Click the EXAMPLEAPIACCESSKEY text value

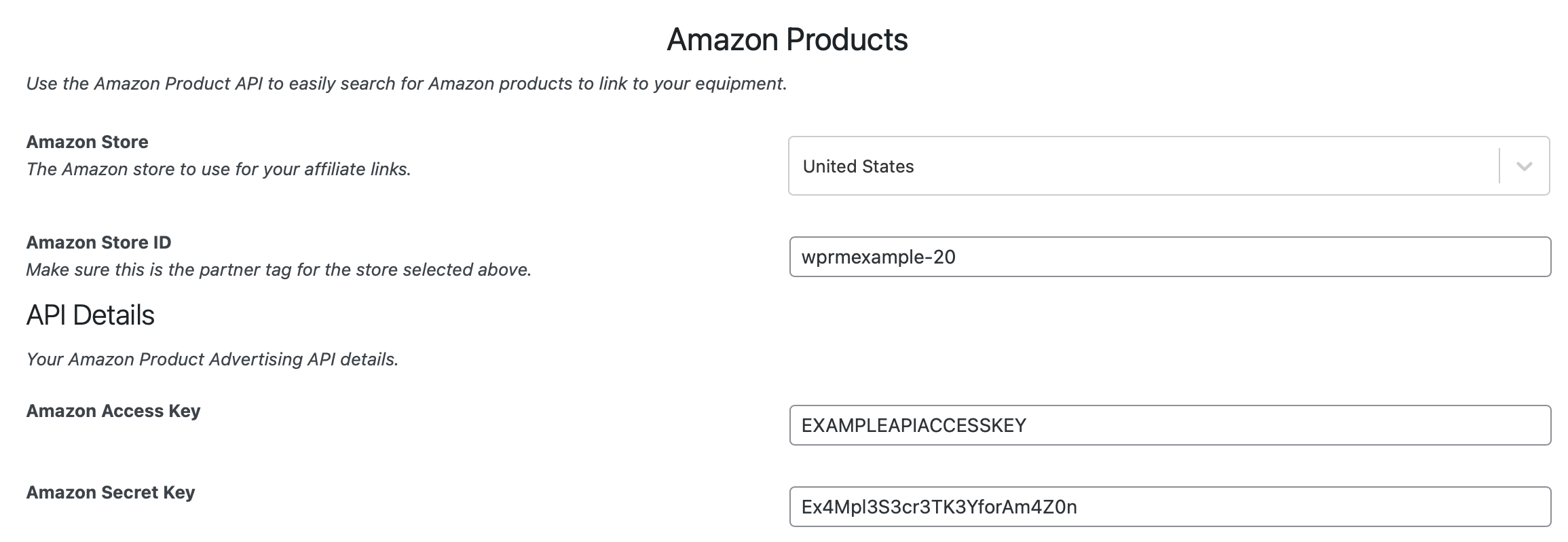coord(914,425)
